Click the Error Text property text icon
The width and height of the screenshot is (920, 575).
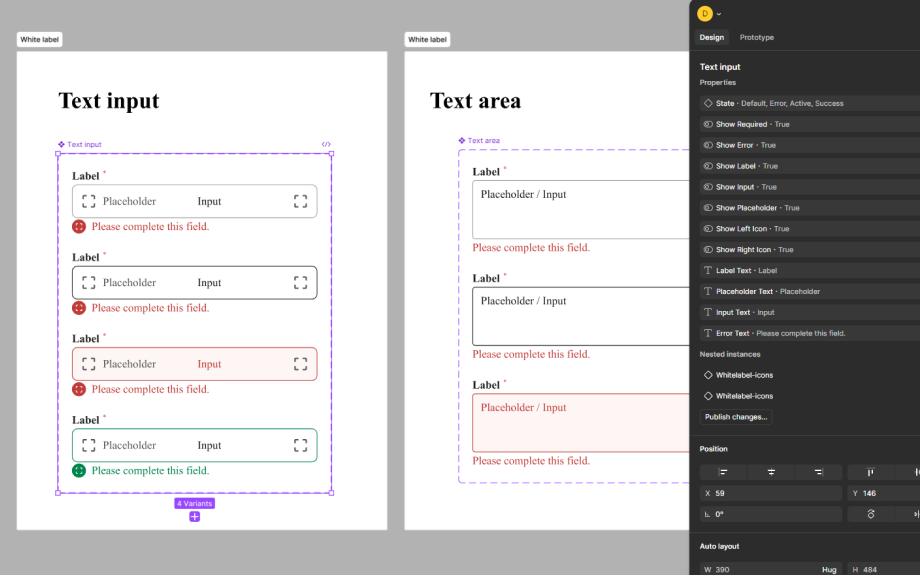tap(708, 333)
